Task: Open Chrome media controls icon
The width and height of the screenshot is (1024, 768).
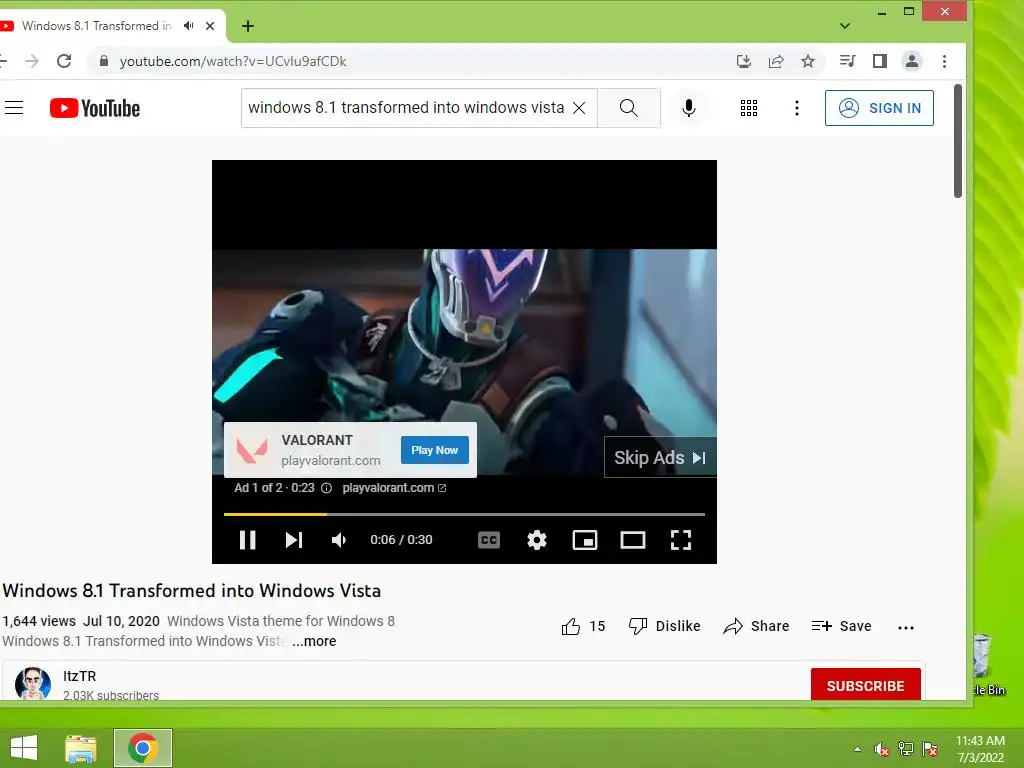Action: point(848,61)
